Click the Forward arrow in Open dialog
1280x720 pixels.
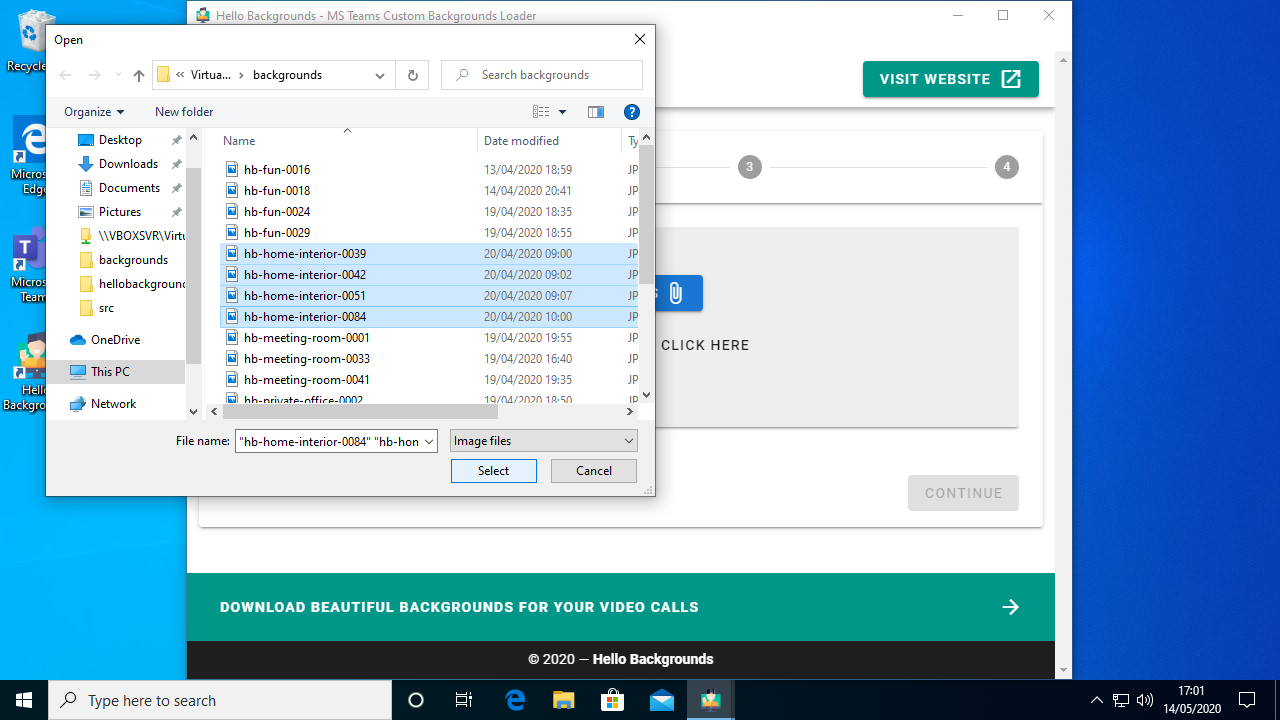coord(95,75)
